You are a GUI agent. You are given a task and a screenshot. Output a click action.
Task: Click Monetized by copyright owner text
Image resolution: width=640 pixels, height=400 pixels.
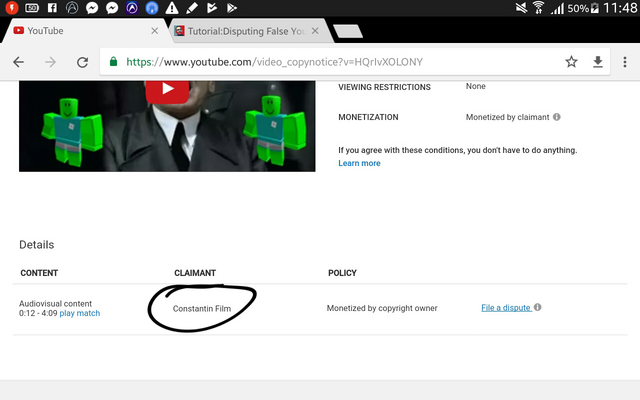point(382,308)
